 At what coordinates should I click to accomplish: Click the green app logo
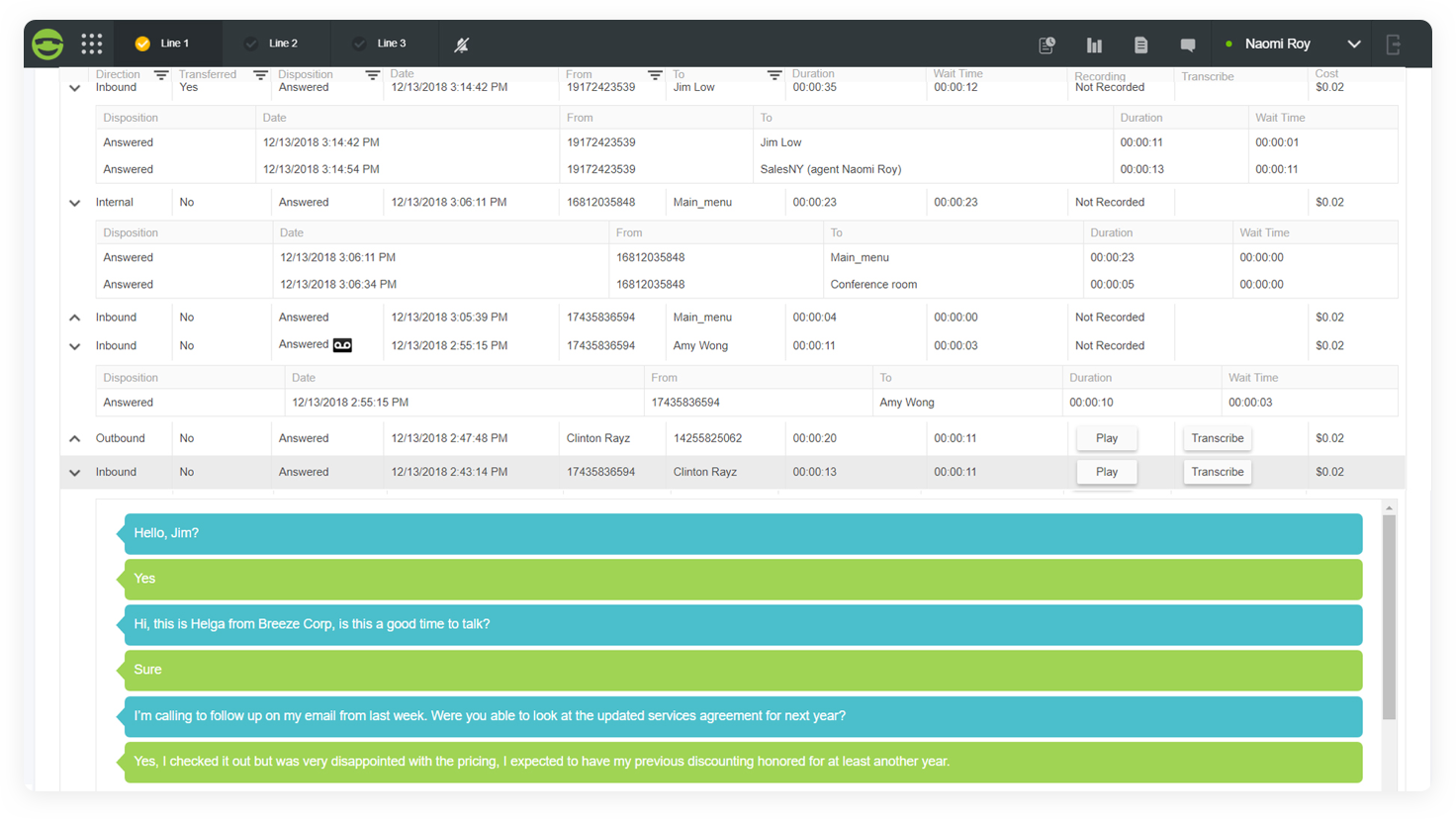(x=47, y=45)
